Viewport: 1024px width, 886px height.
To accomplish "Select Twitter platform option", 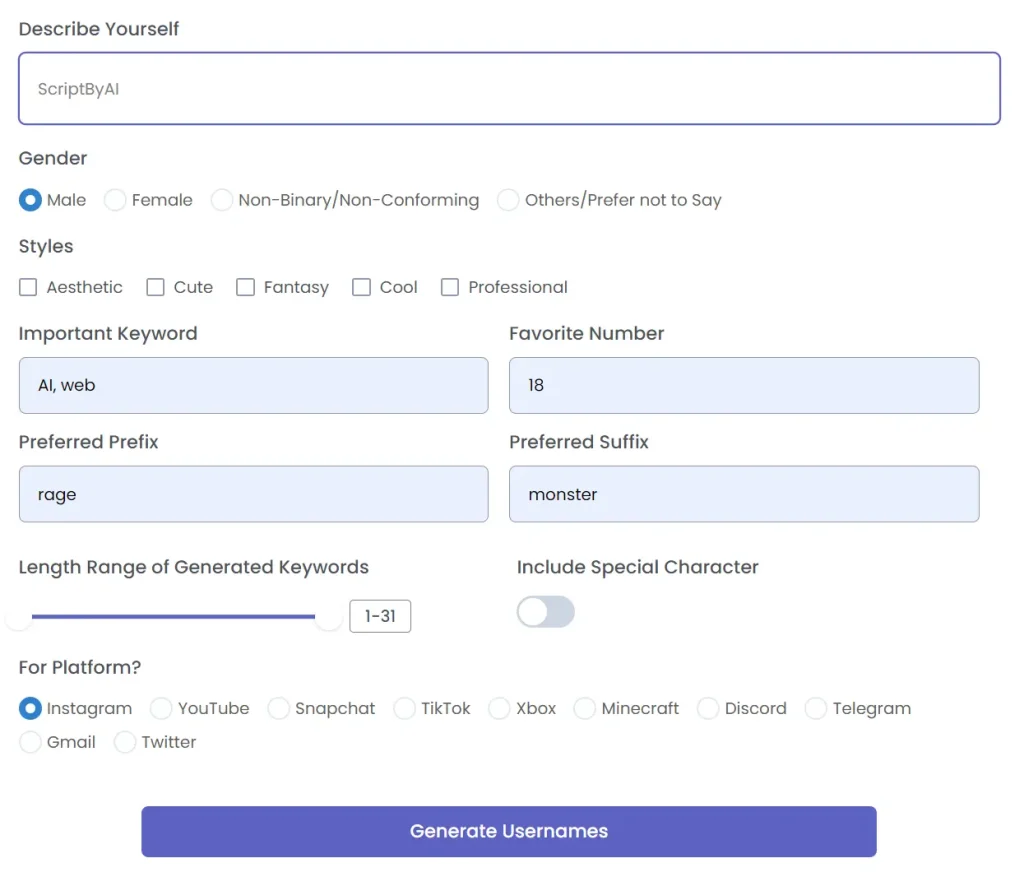I will pos(126,742).
